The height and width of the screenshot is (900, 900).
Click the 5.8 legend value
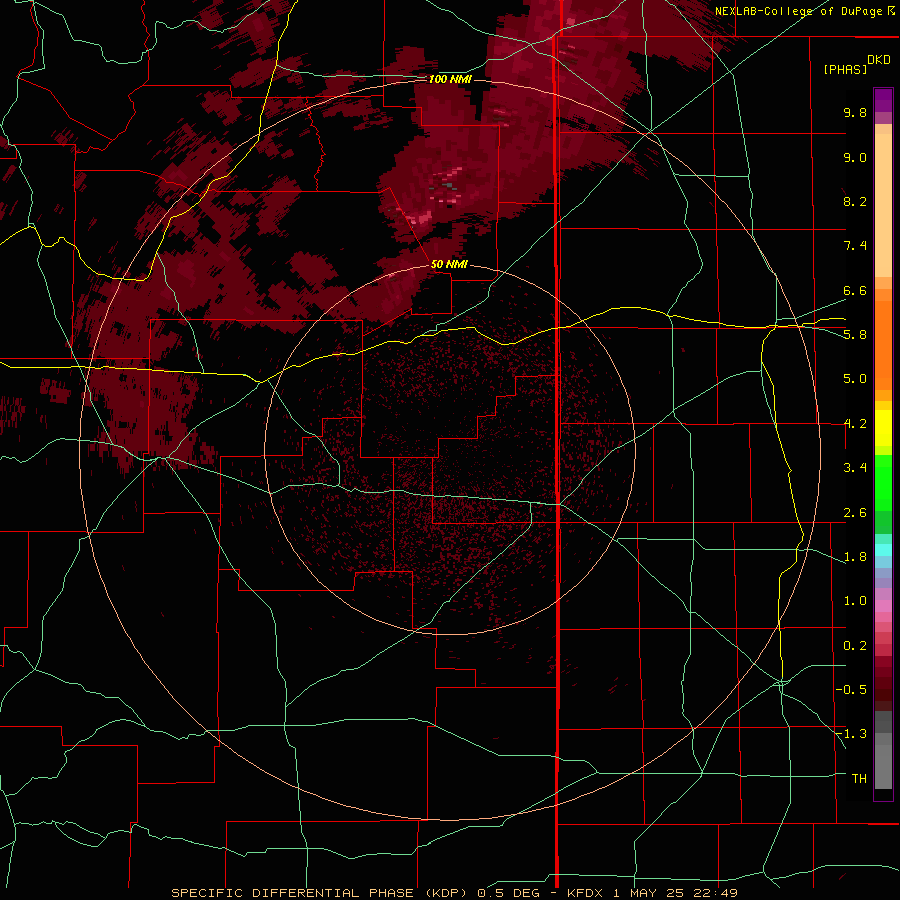pos(855,335)
